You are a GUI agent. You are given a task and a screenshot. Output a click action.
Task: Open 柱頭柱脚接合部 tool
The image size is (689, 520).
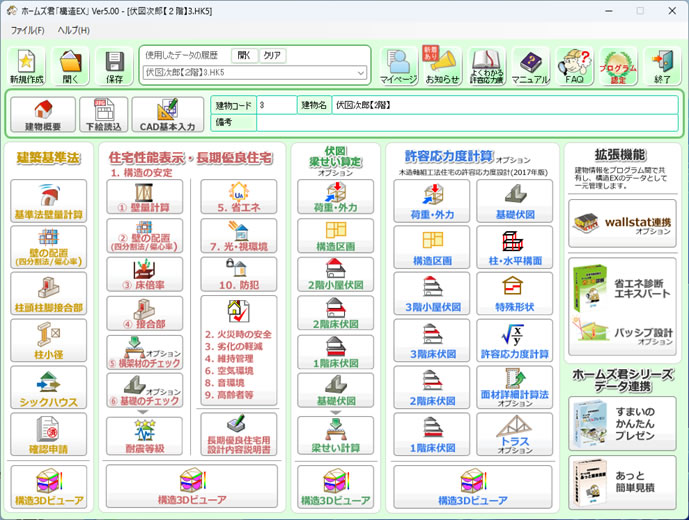point(48,294)
